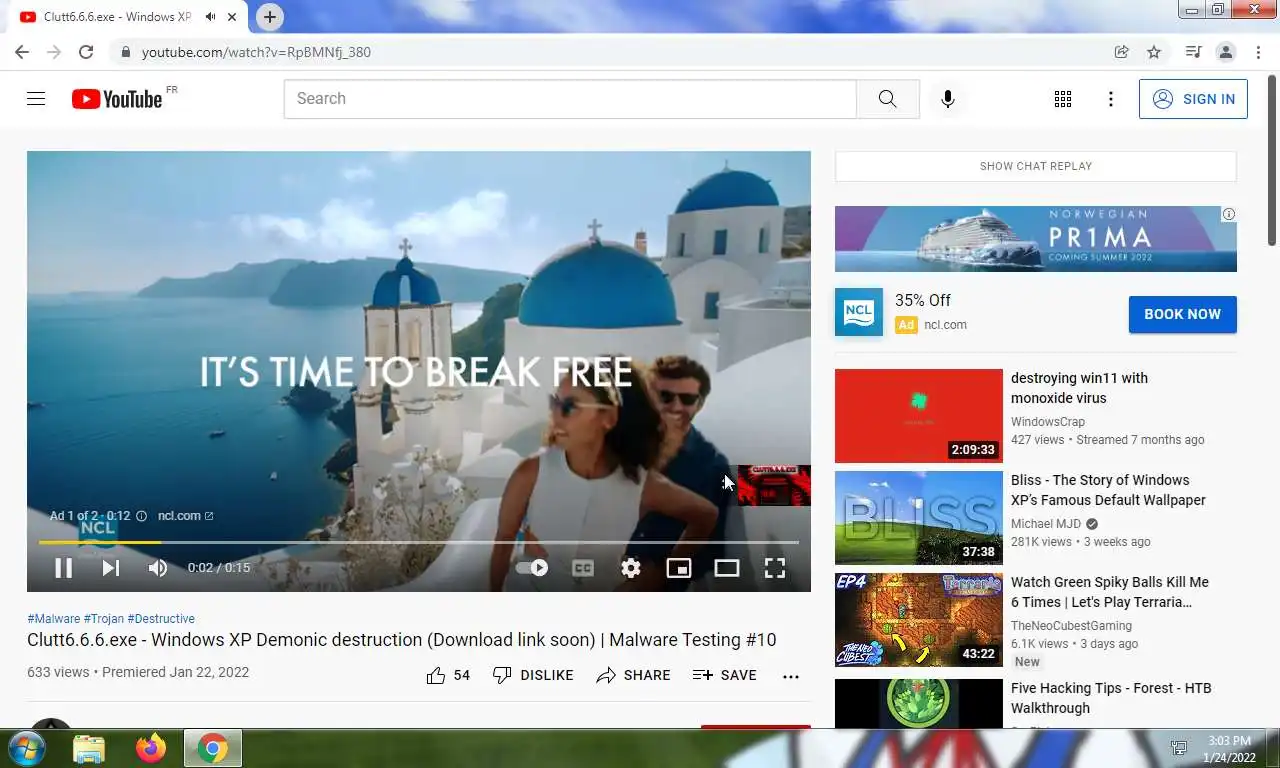Click the NCL advertiser logo
Viewport: 1280px width, 768px height.
point(859,312)
